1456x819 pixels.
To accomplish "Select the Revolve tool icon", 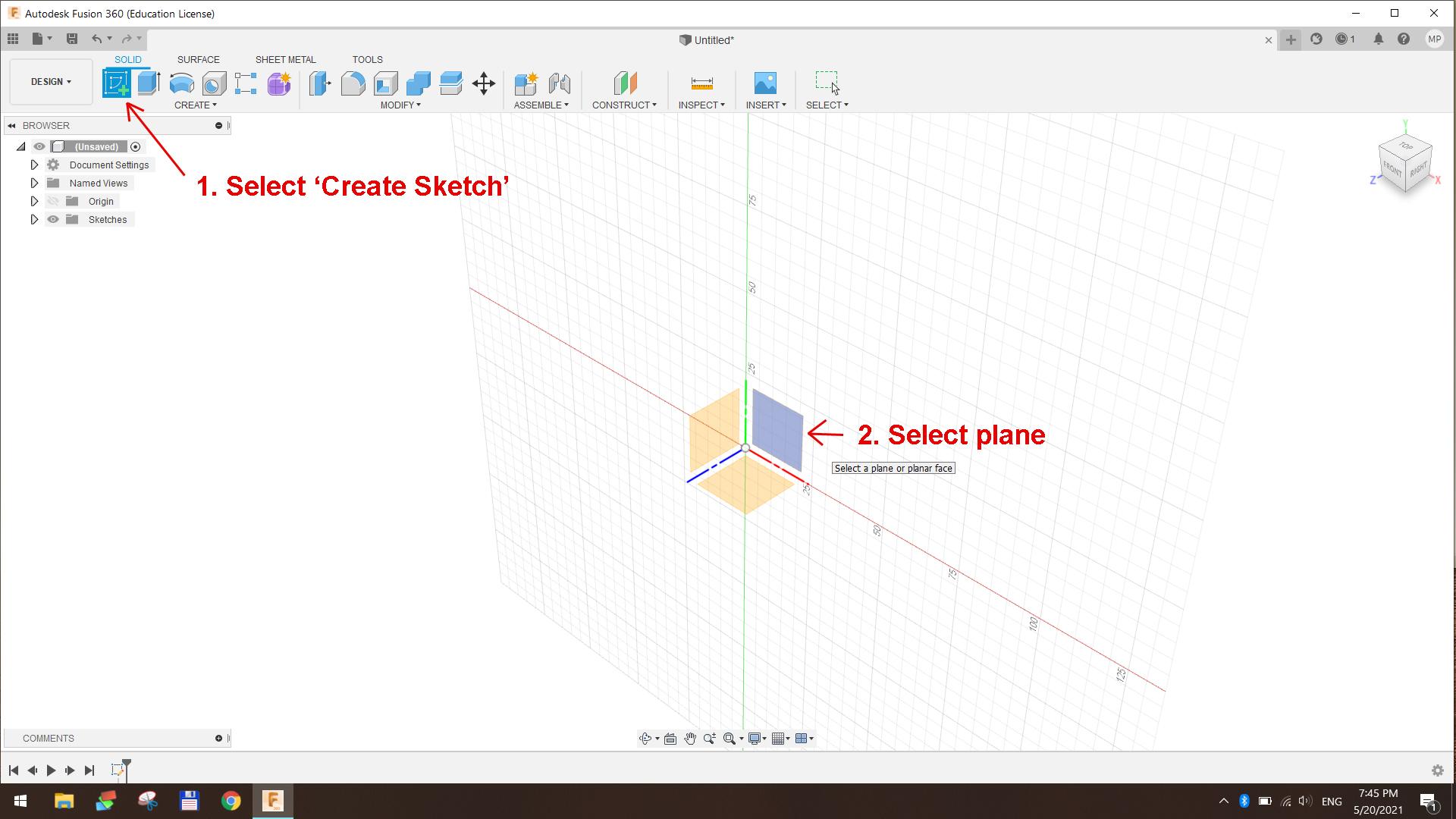I will [x=181, y=83].
